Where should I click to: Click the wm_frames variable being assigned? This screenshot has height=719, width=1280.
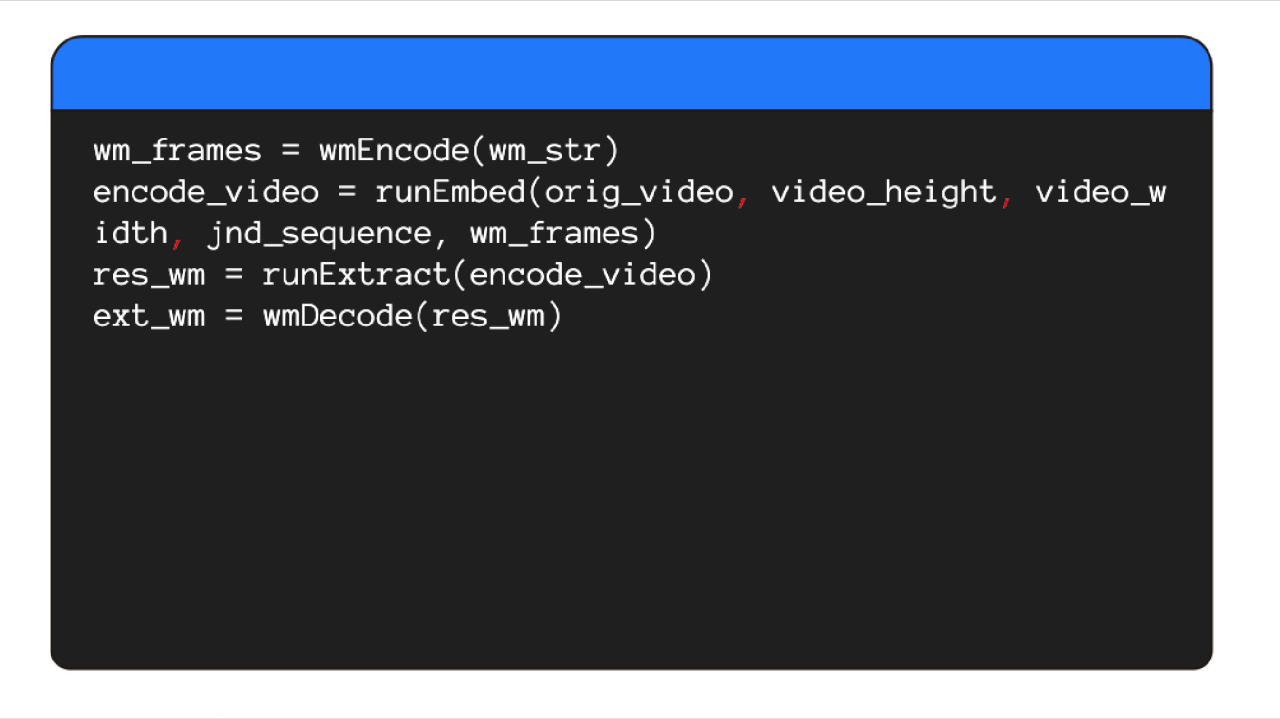[177, 152]
